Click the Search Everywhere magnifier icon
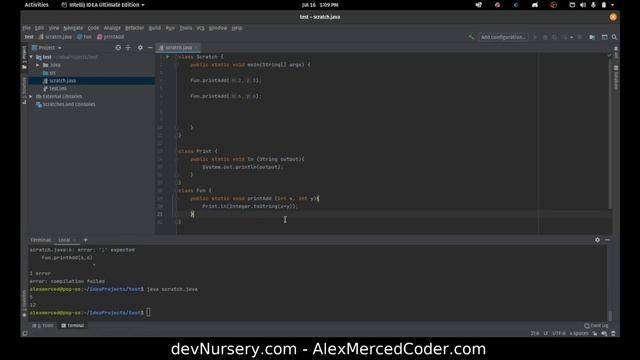 [614, 37]
